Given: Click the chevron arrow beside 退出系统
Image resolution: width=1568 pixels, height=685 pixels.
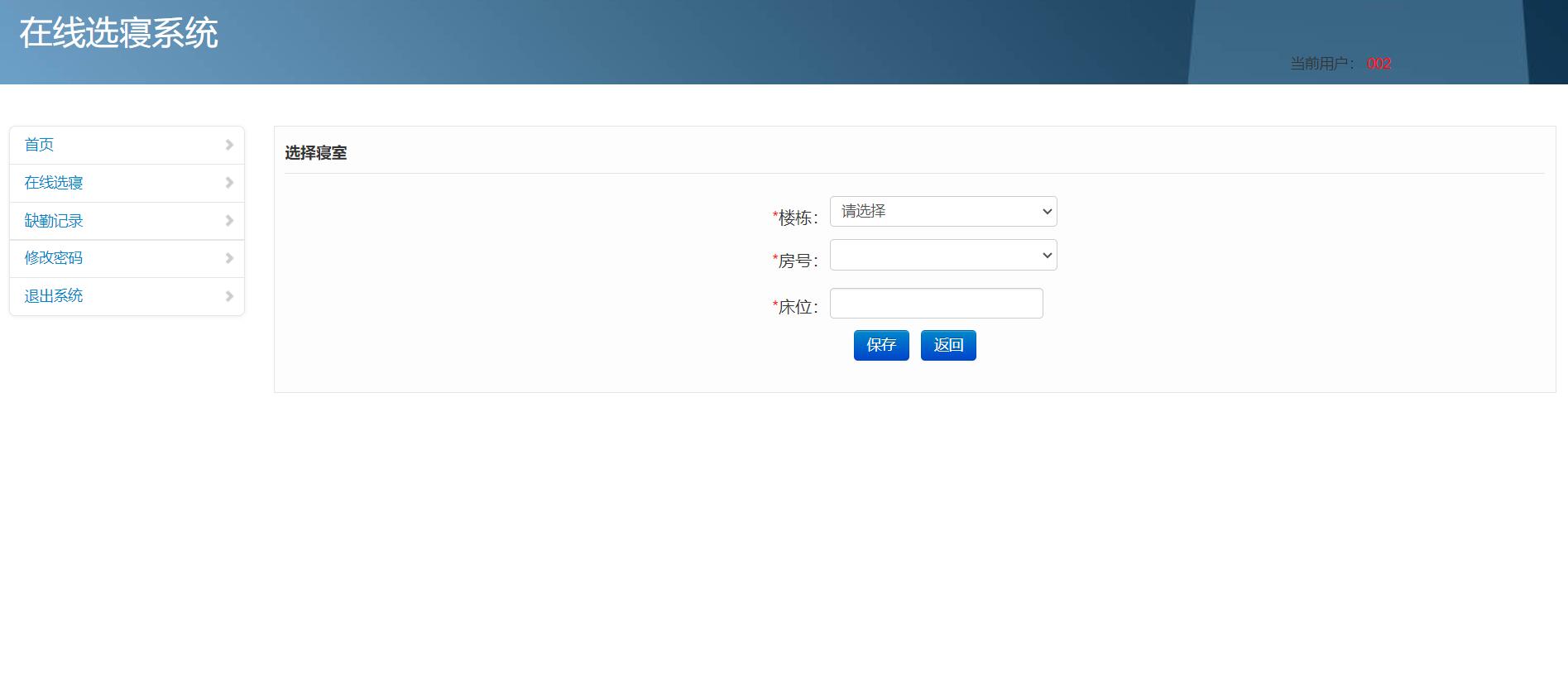Looking at the screenshot, I should [x=229, y=296].
